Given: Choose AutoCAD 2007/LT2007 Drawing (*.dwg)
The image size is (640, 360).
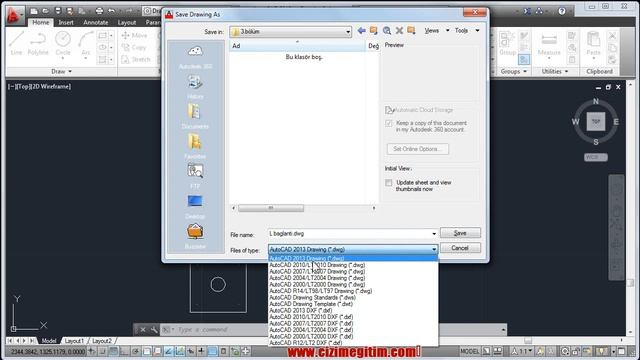Looking at the screenshot, I should point(353,271).
